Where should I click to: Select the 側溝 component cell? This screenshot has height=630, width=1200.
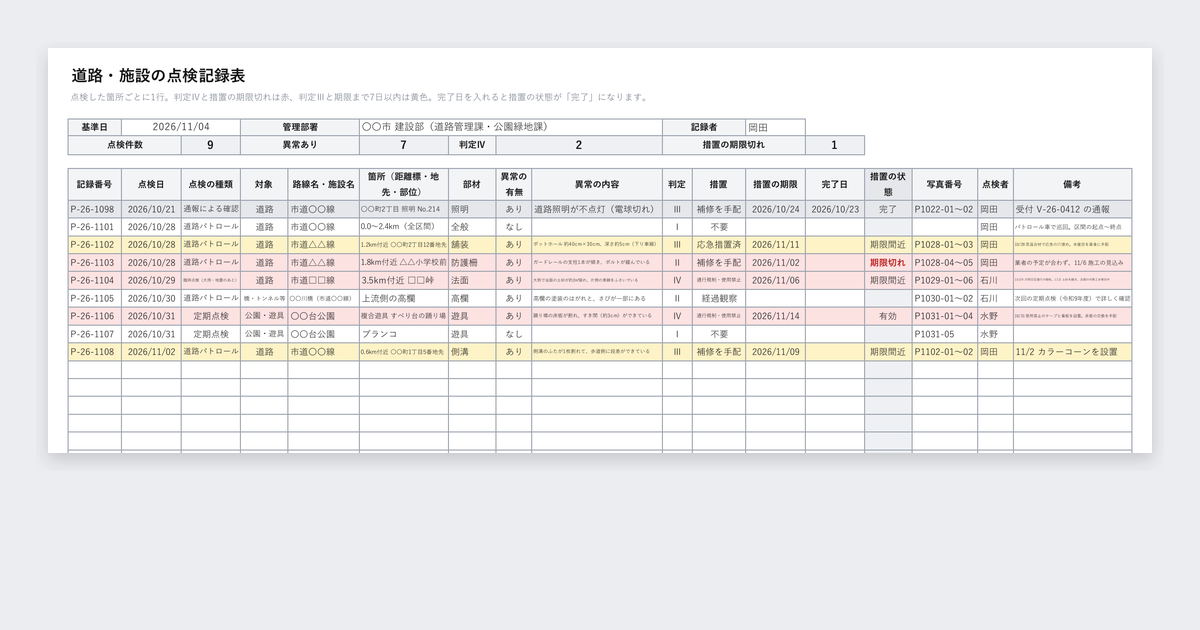pos(472,352)
